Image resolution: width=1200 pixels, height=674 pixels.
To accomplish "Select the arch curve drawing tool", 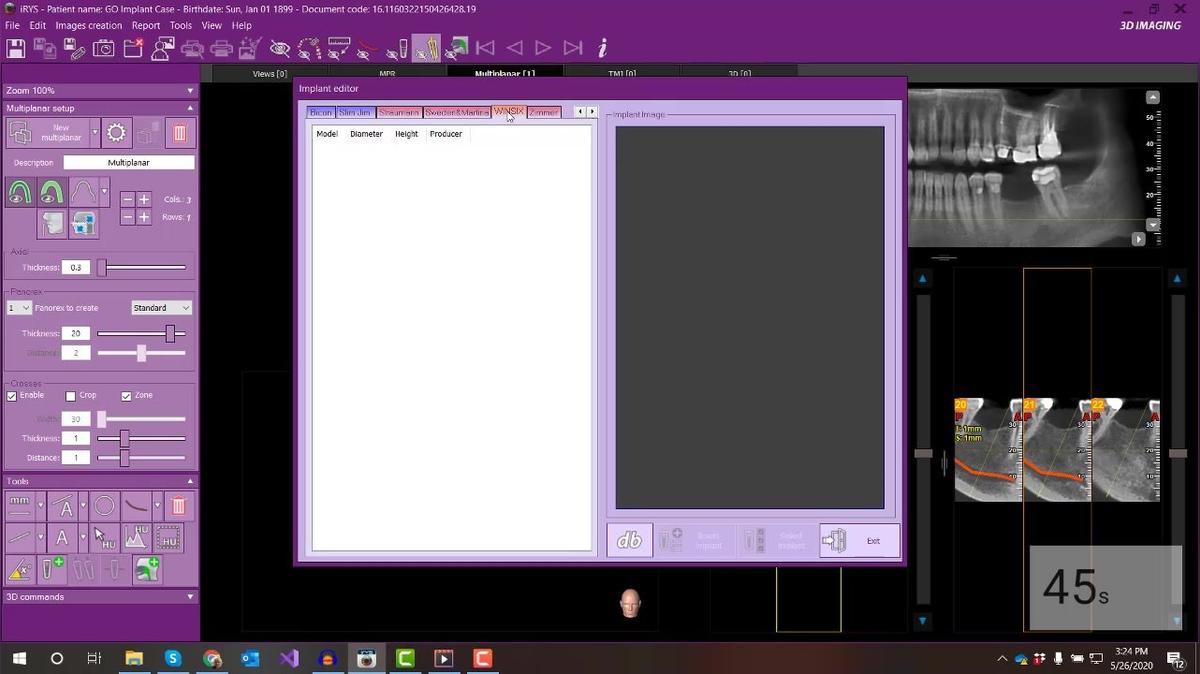I will tap(83, 192).
